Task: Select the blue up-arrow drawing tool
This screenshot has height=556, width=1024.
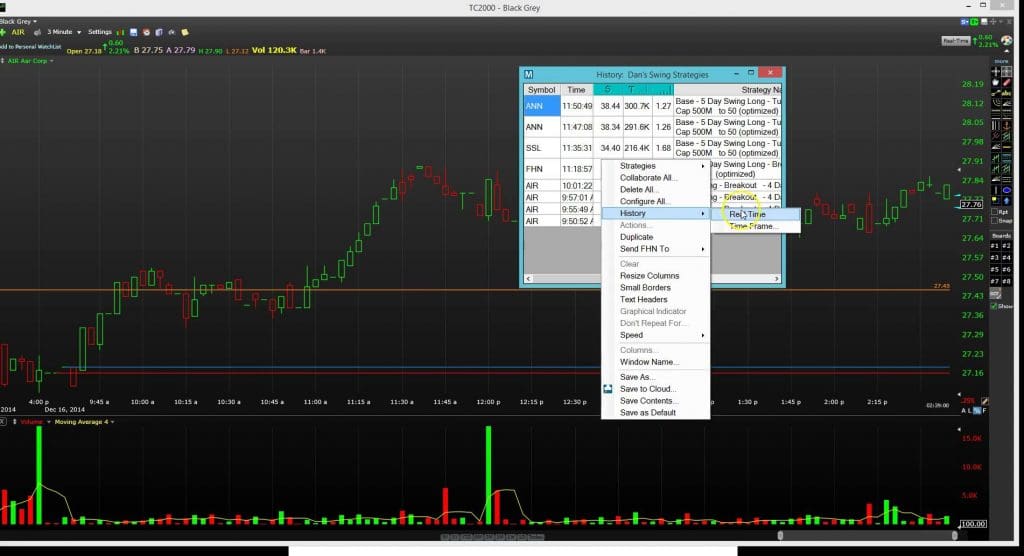Action: 1006,201
